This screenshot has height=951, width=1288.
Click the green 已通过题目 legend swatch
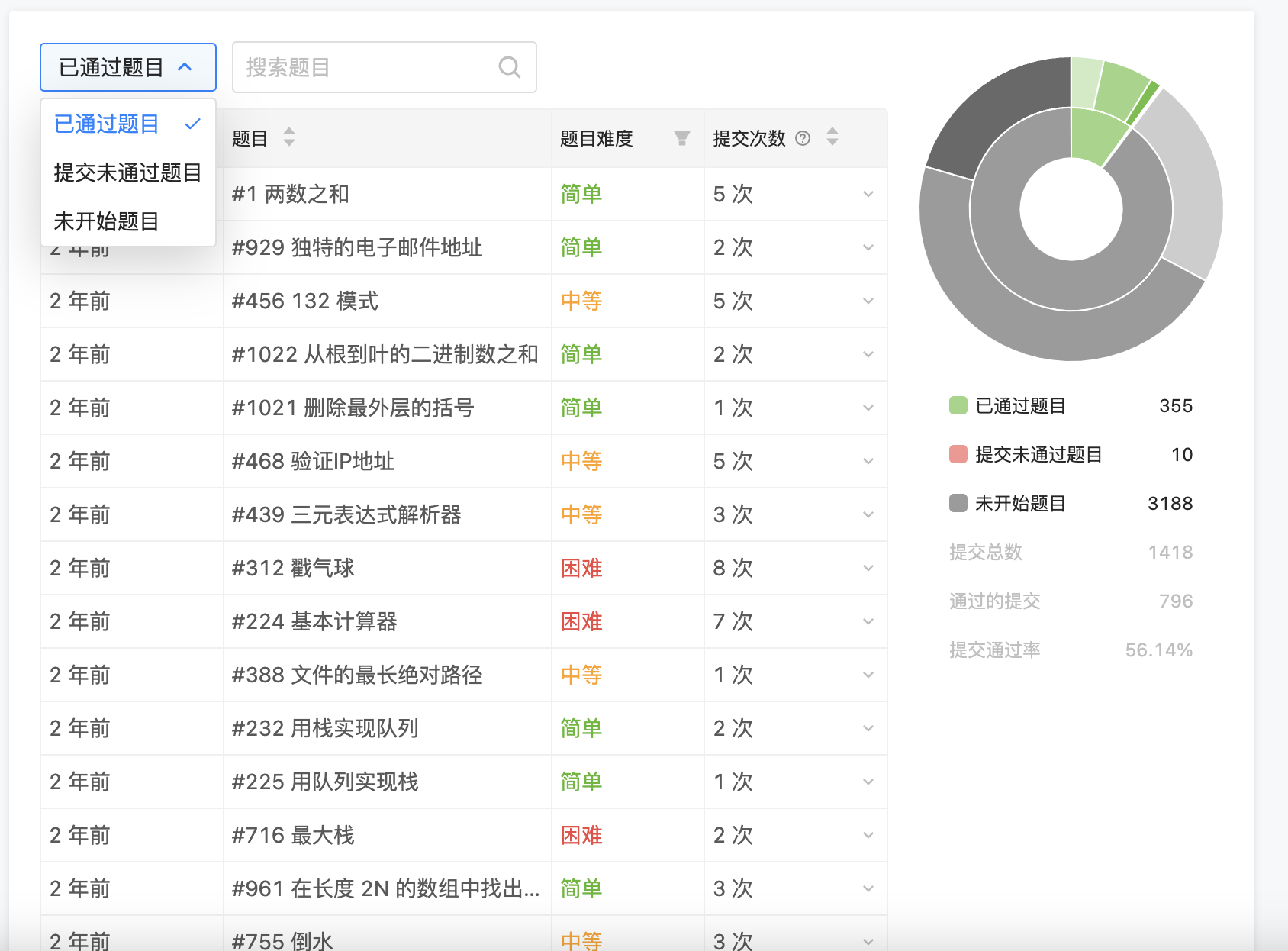[x=958, y=405]
